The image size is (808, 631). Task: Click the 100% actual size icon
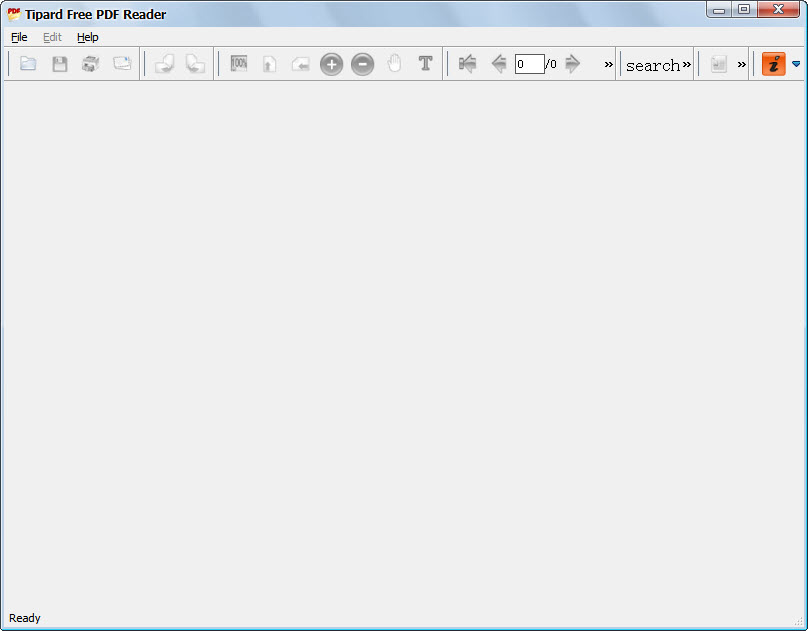point(239,64)
